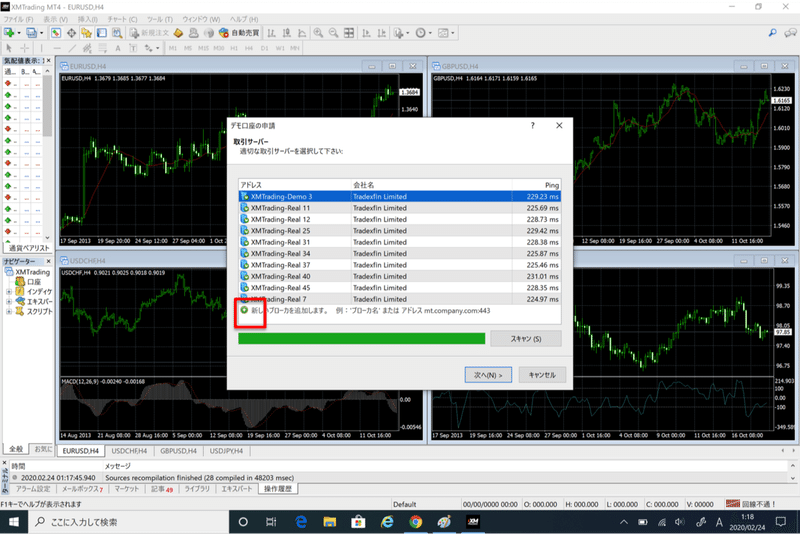The height and width of the screenshot is (534, 800).
Task: Toggle the Market Watch window icon
Action: [x=56, y=33]
